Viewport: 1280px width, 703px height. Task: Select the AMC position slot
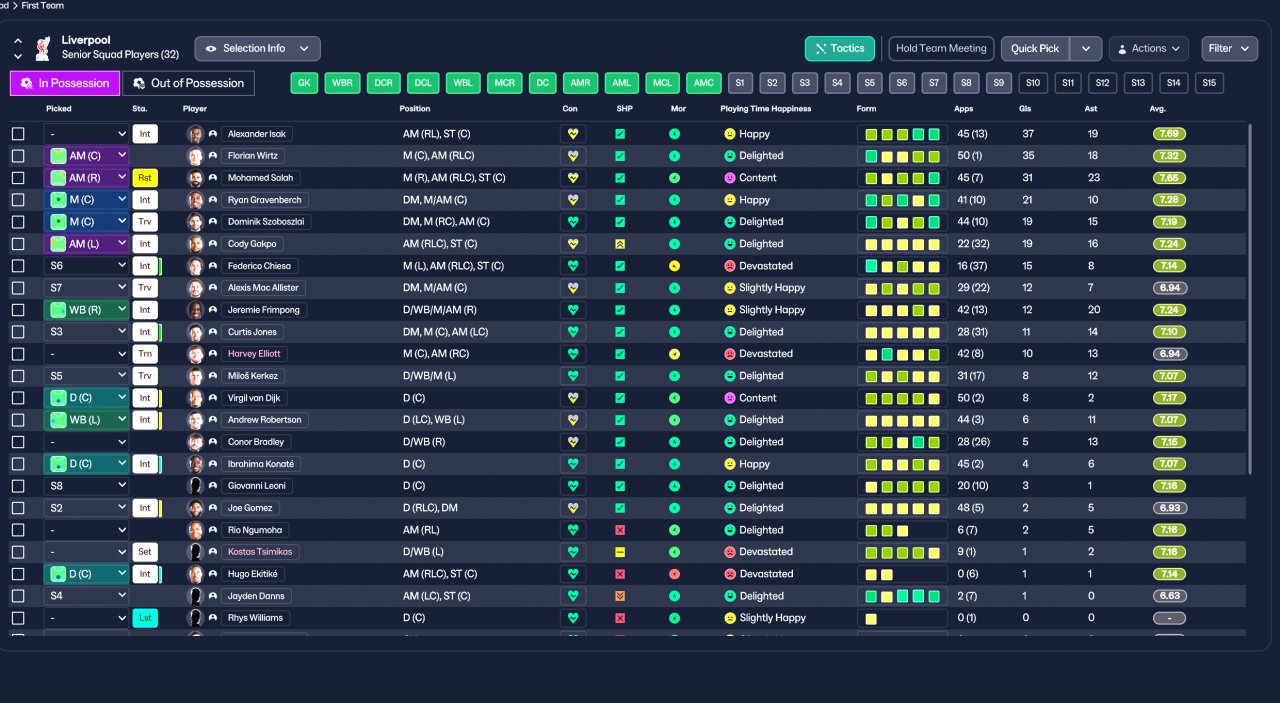(704, 83)
